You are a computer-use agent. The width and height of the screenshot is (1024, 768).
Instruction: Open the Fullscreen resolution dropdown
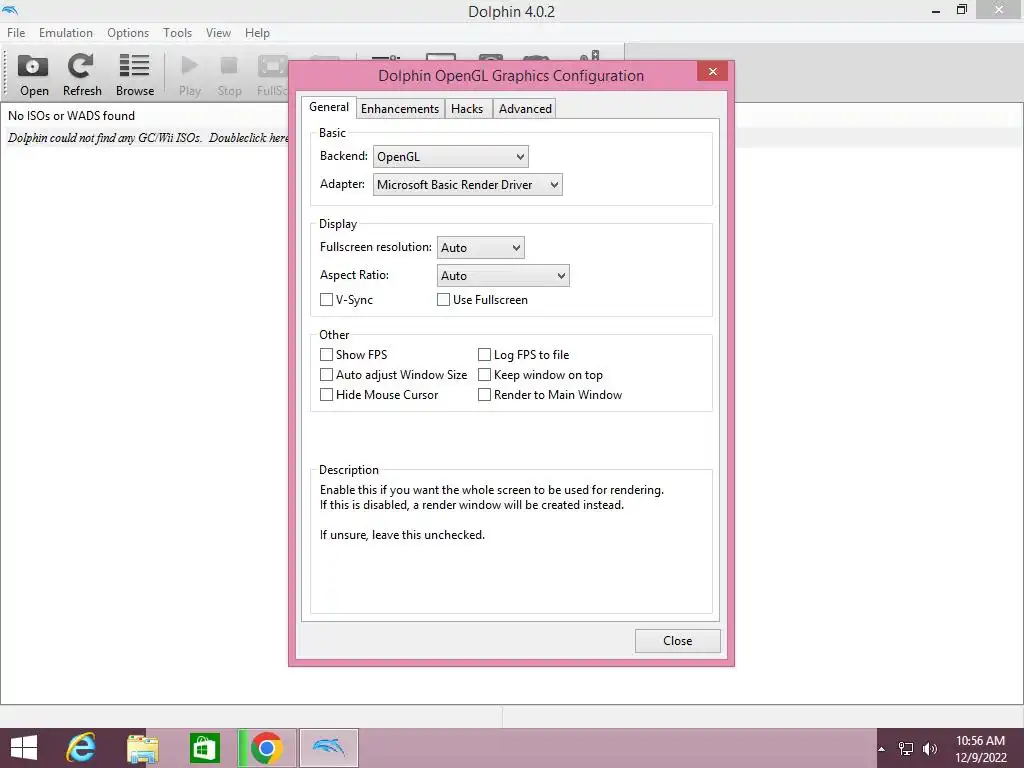point(481,248)
